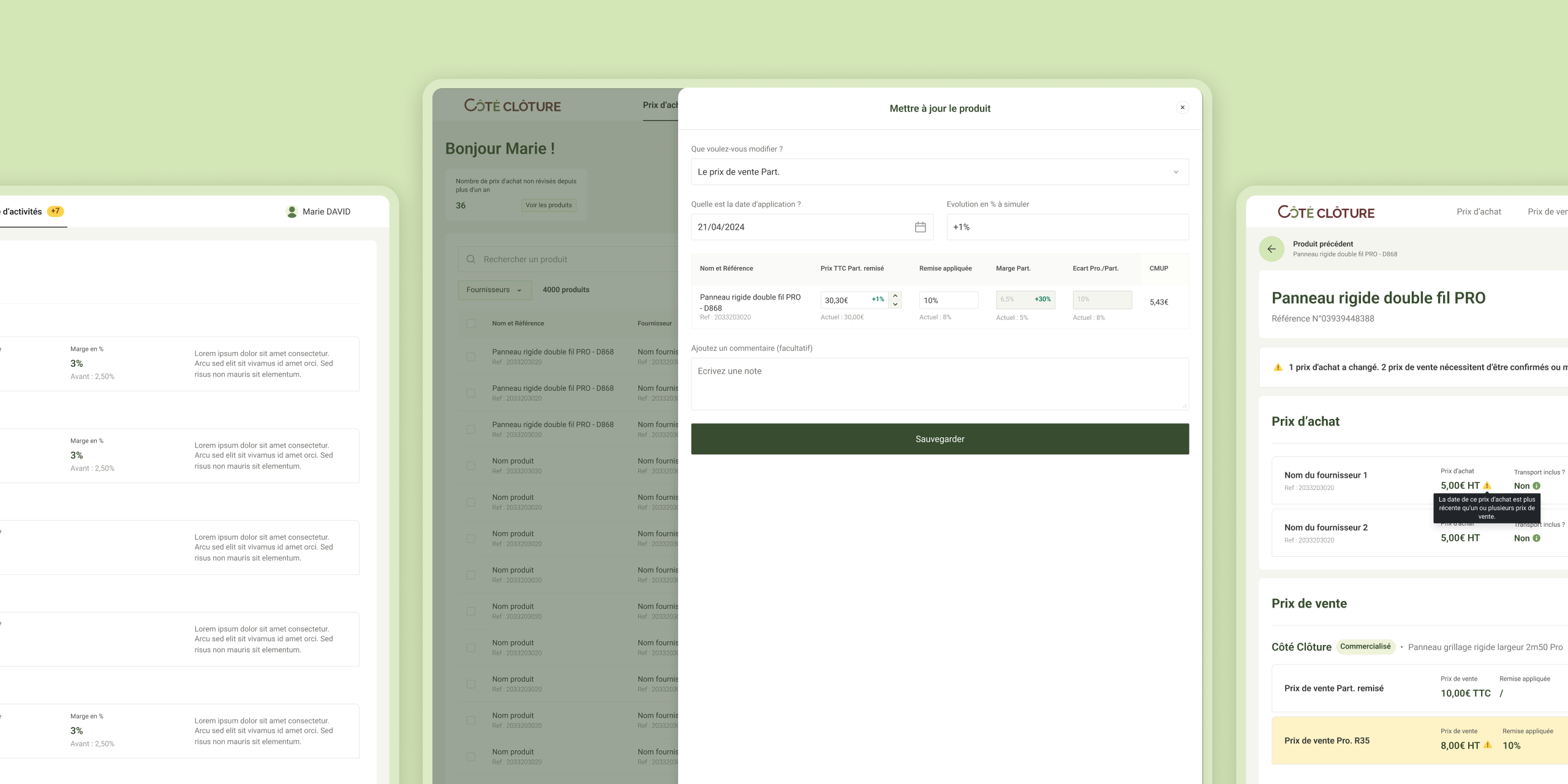This screenshot has height=784, width=1568.
Task: Increase Prix TTC Part. remisé stepper up
Action: (x=895, y=296)
